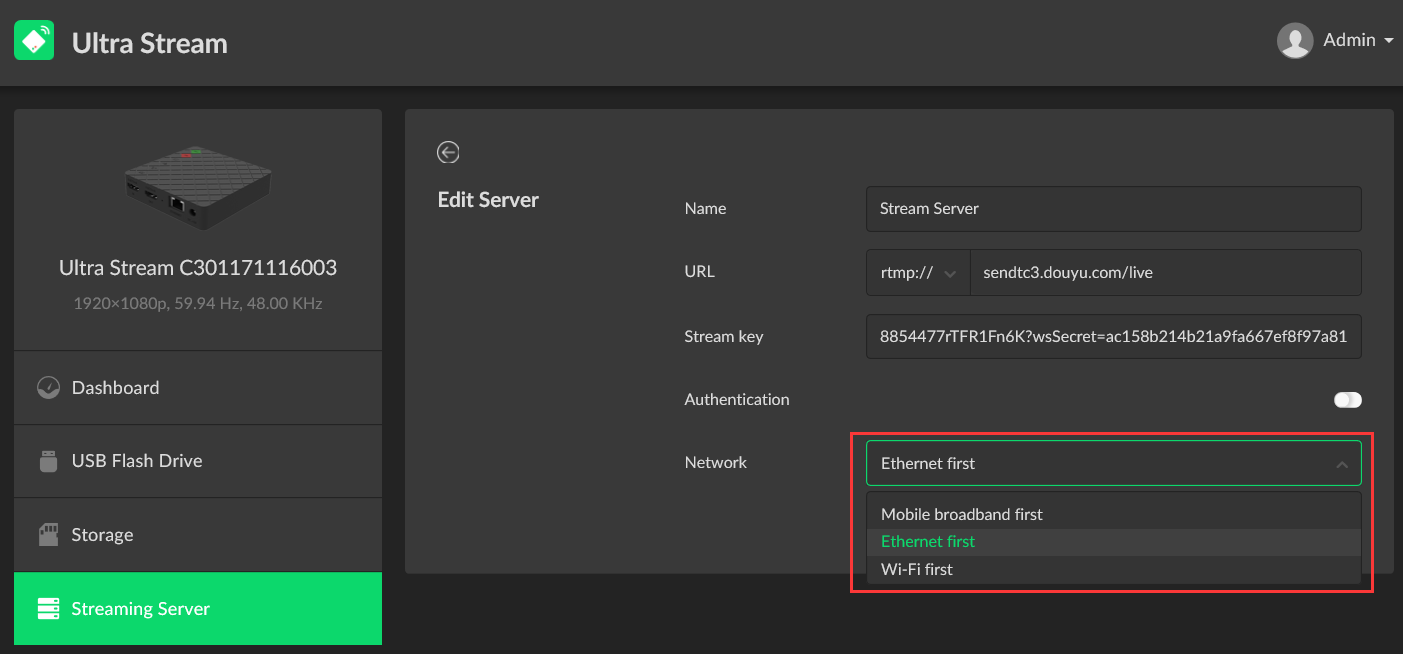Click the Storage sidebar icon
This screenshot has height=654, width=1403.
48,534
